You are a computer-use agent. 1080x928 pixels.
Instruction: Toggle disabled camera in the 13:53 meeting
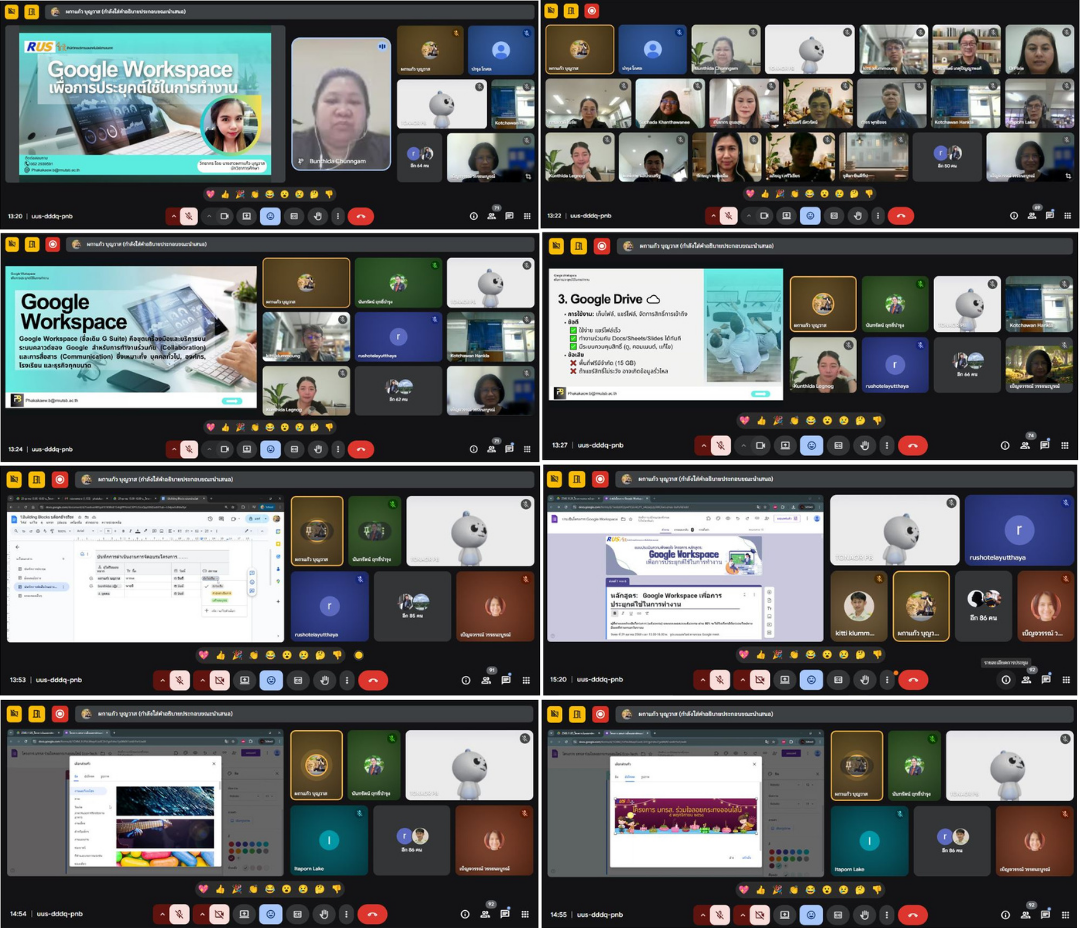click(x=219, y=680)
